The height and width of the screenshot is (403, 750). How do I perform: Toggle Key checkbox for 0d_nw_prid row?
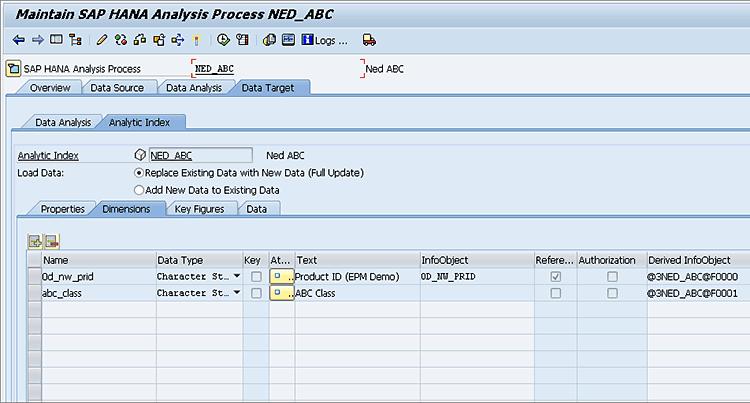(256, 277)
